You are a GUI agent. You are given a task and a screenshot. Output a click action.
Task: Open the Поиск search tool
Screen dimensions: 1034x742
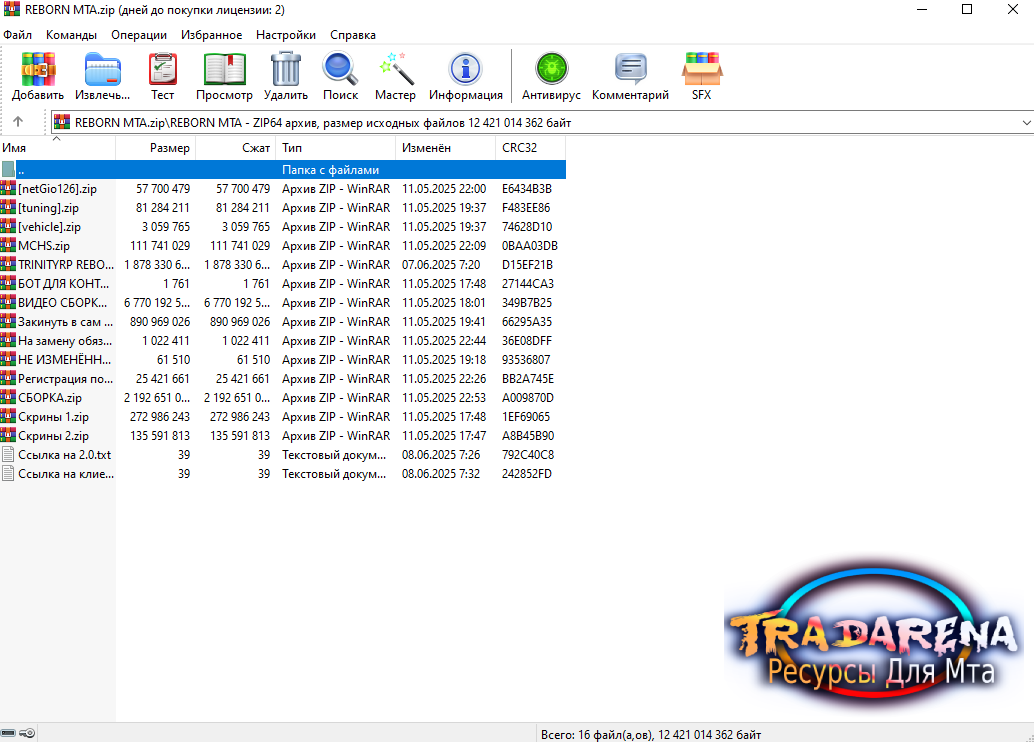[340, 69]
